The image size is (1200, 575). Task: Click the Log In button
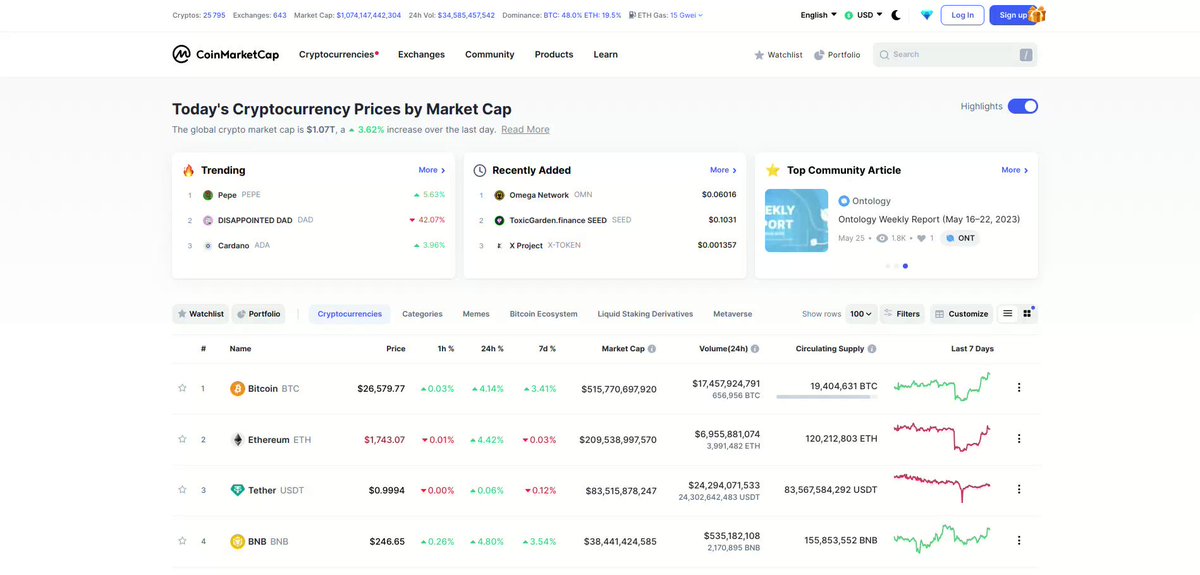[x=962, y=15]
